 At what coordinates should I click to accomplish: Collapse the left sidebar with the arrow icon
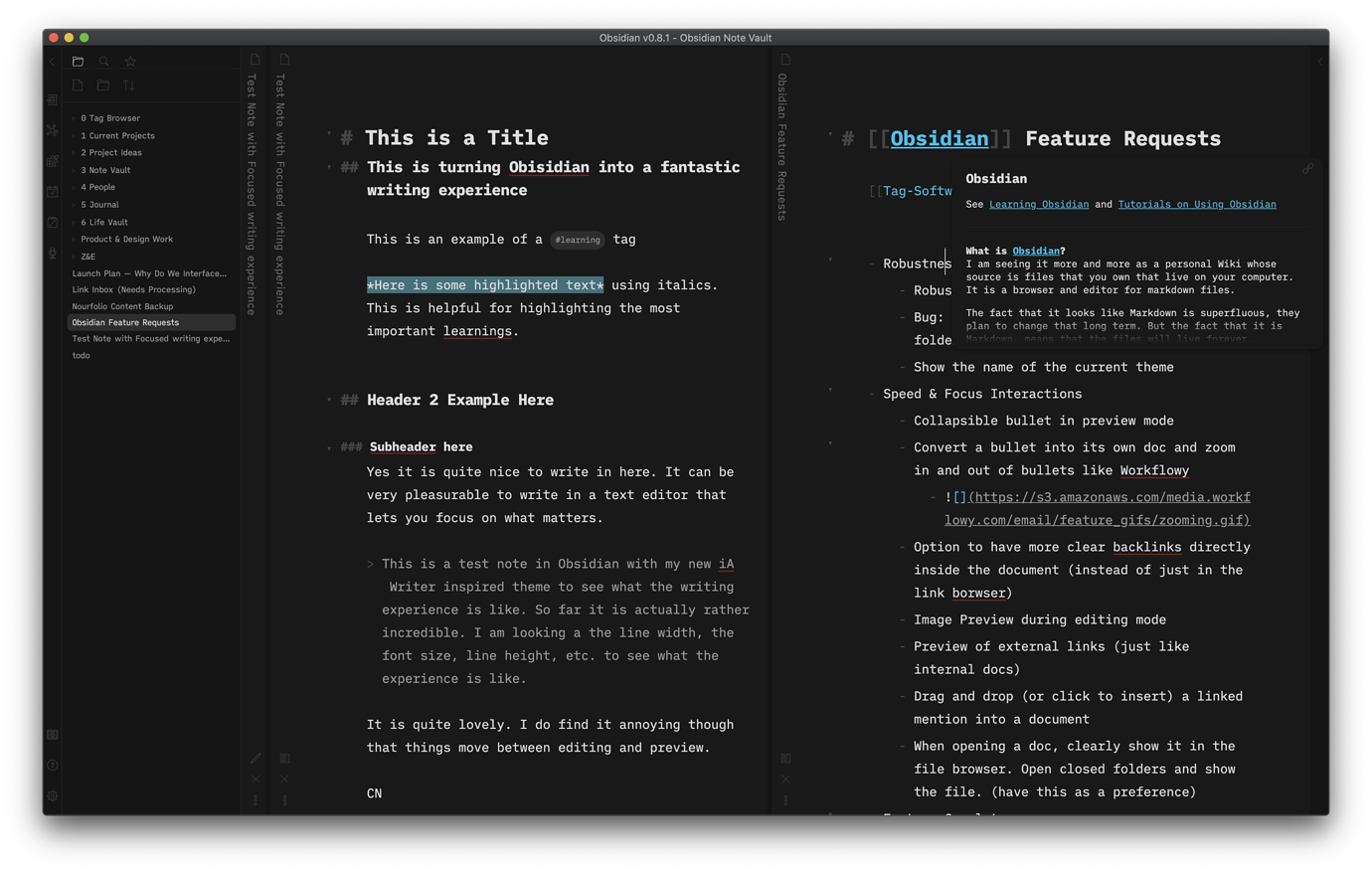coord(53,62)
